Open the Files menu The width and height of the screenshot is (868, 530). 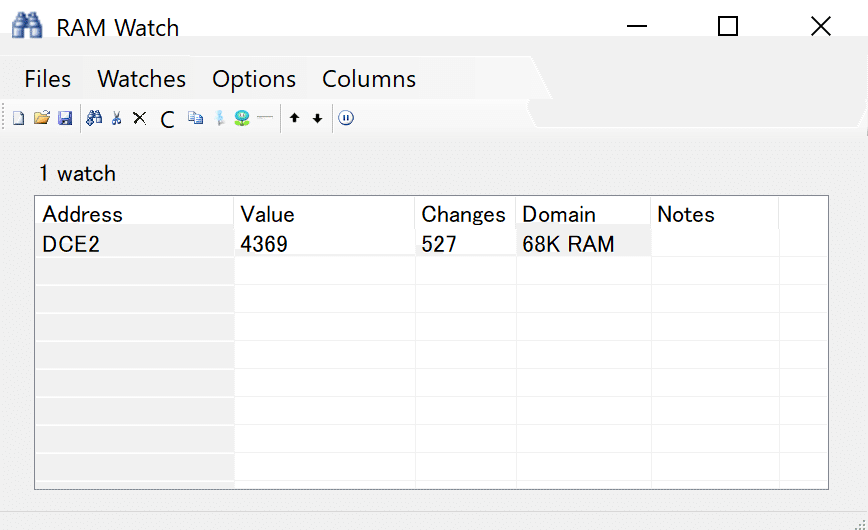48,79
